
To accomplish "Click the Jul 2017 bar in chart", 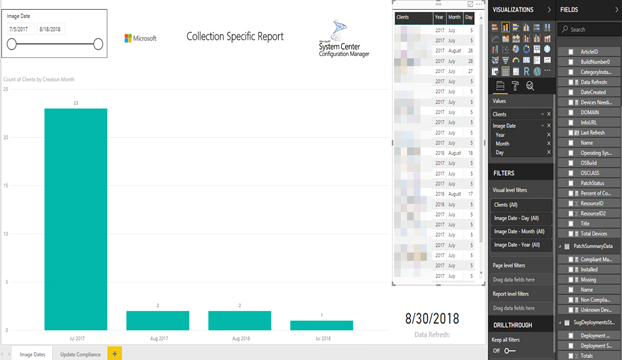I will click(x=76, y=219).
